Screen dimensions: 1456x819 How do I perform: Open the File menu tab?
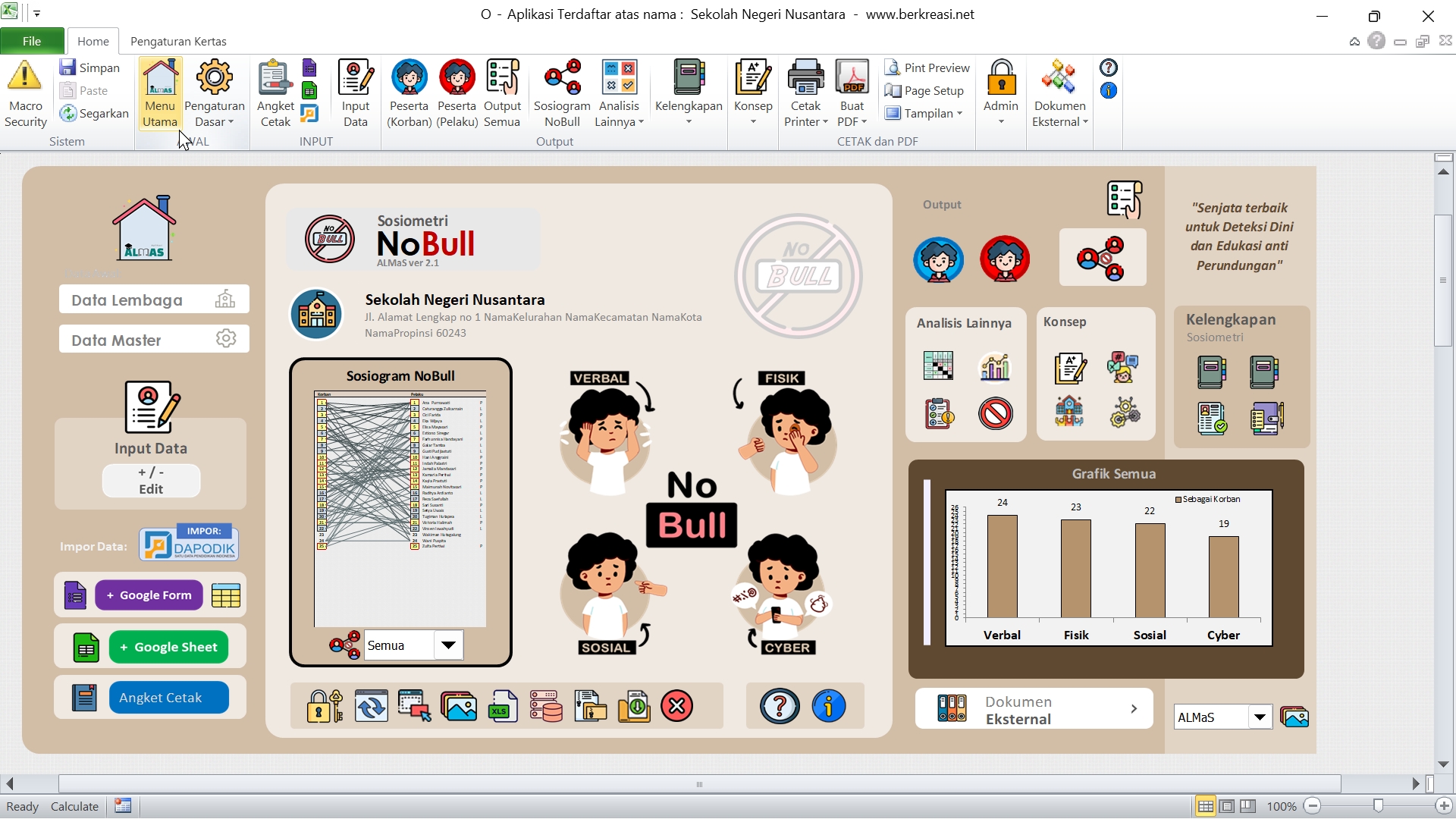(32, 41)
